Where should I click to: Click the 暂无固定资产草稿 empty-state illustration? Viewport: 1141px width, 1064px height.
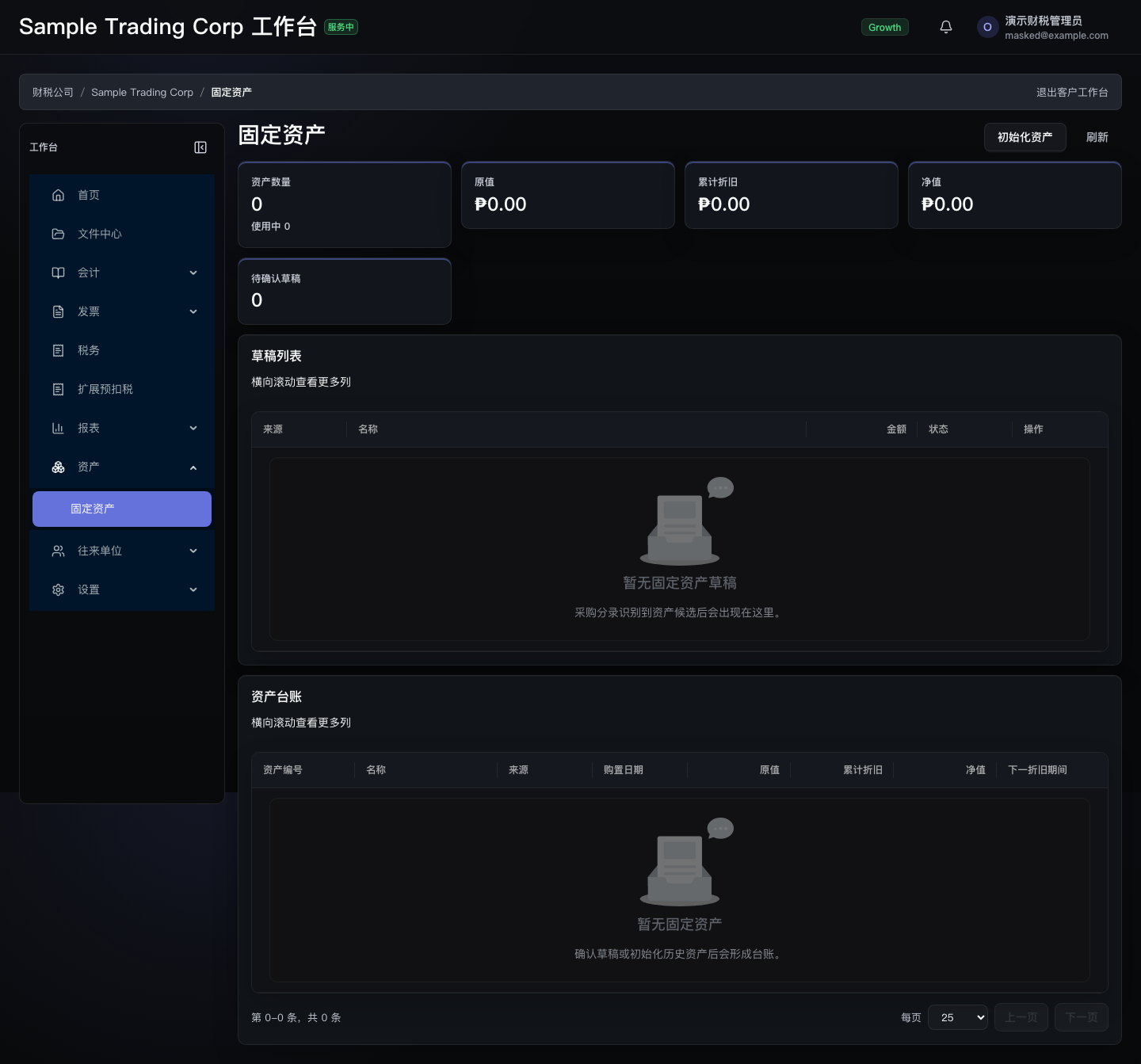[686, 521]
